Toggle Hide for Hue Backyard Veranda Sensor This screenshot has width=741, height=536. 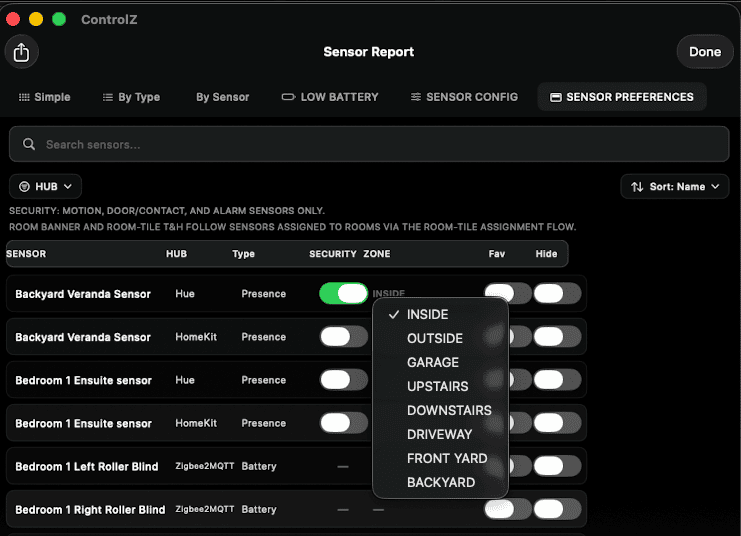tap(557, 294)
